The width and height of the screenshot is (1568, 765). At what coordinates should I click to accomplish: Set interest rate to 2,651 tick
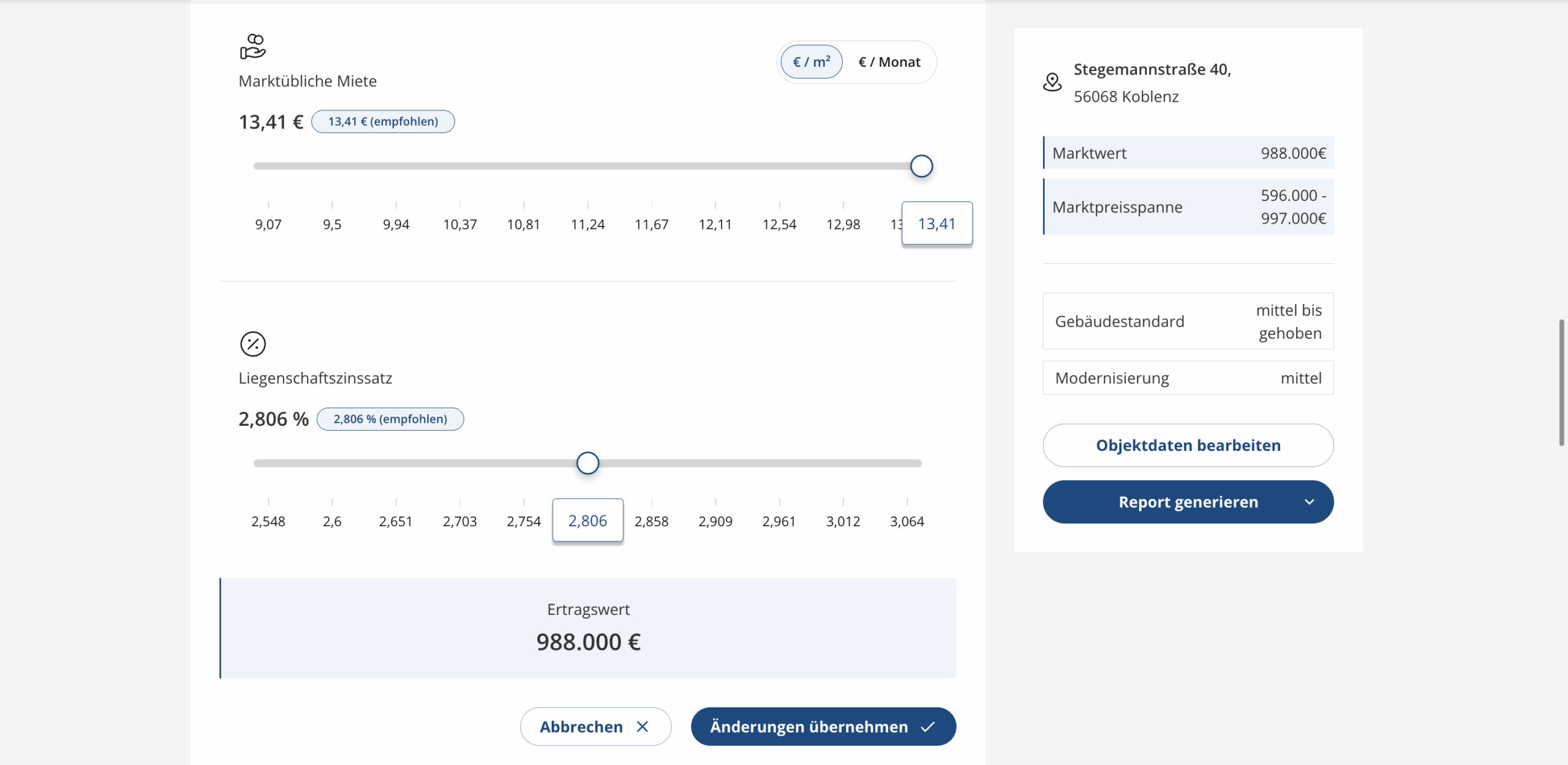[x=396, y=521]
